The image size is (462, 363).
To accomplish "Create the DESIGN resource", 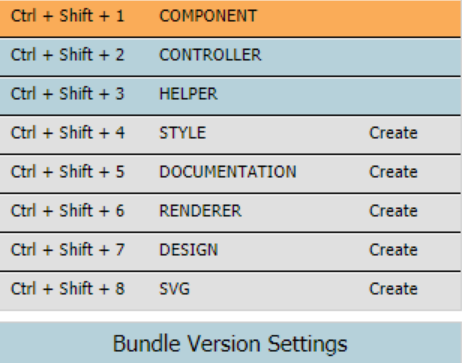I will click(393, 250).
